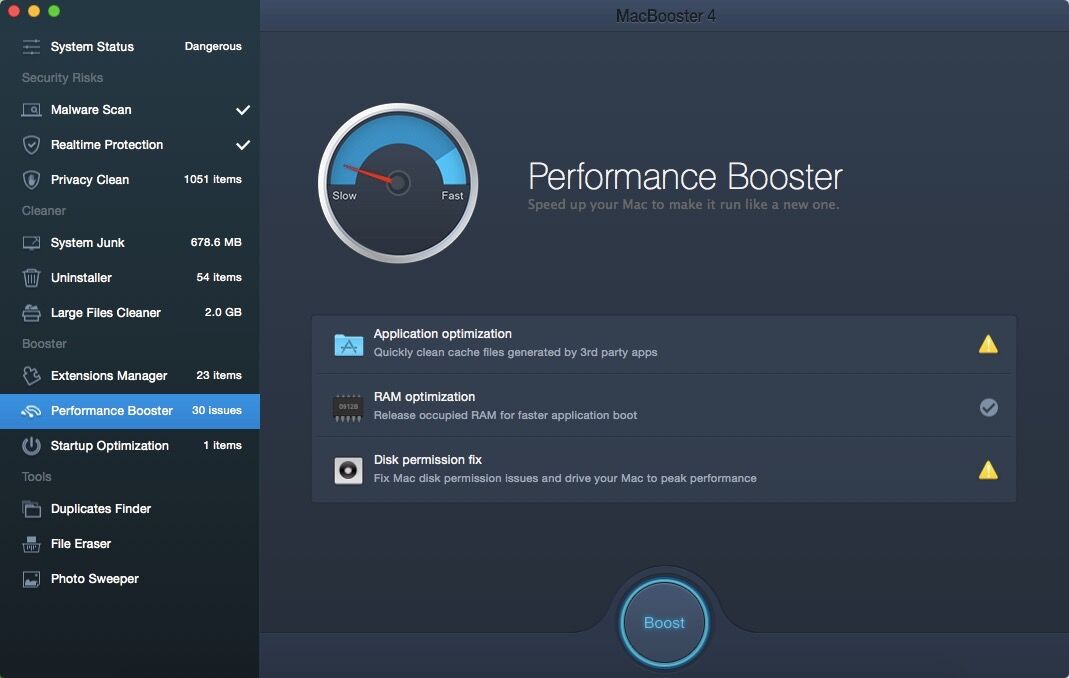Open Duplicates Finder tool
1069x678 pixels.
[130, 509]
